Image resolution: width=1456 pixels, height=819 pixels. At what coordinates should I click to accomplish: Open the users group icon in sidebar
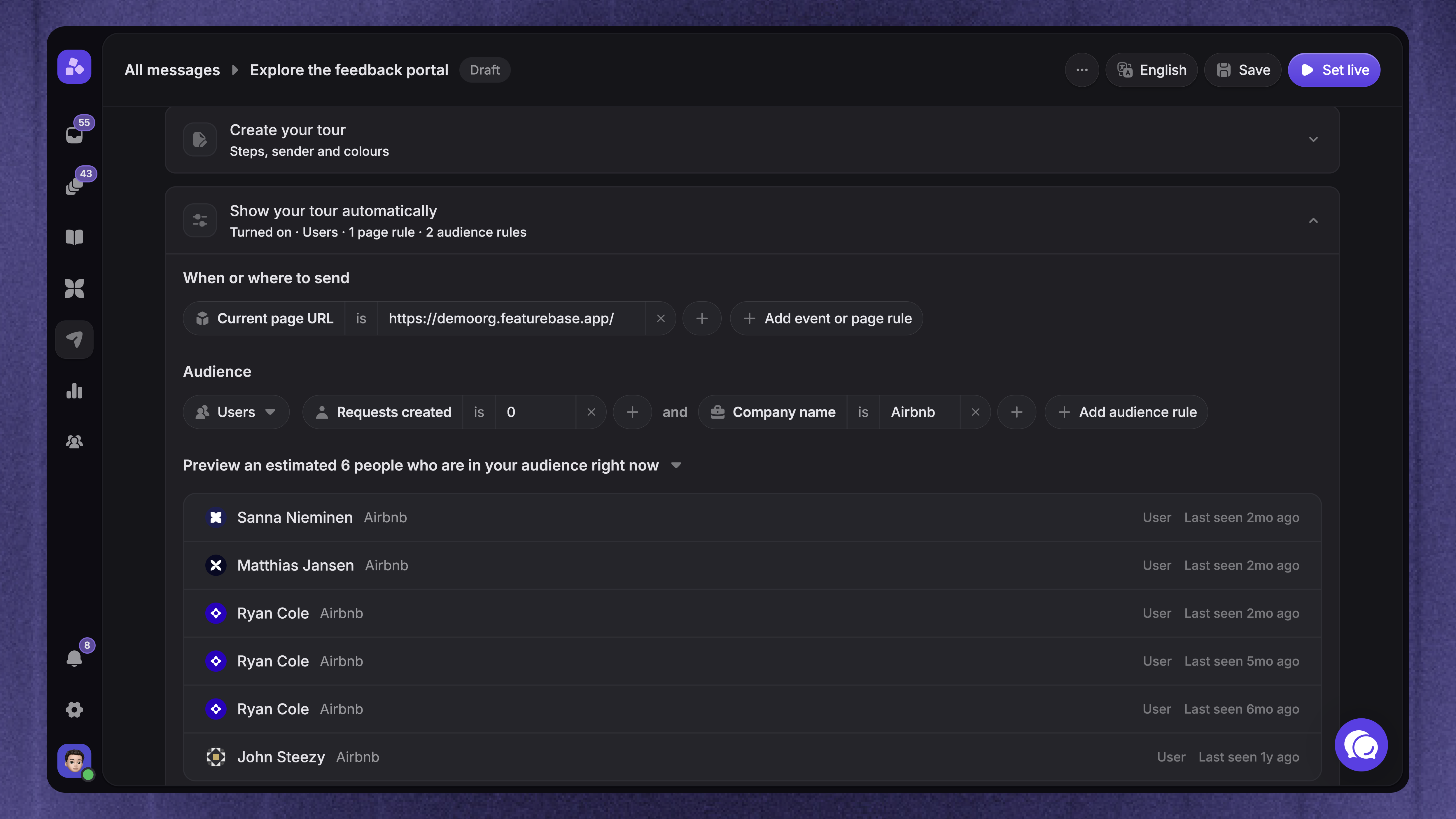75,441
